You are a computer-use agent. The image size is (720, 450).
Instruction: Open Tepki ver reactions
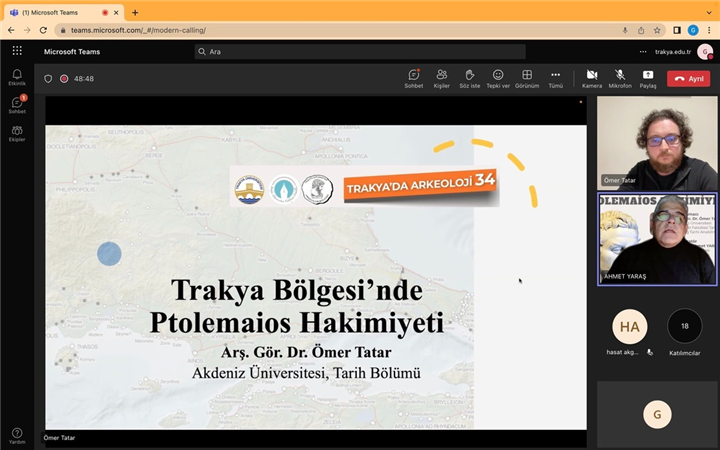pyautogui.click(x=498, y=79)
